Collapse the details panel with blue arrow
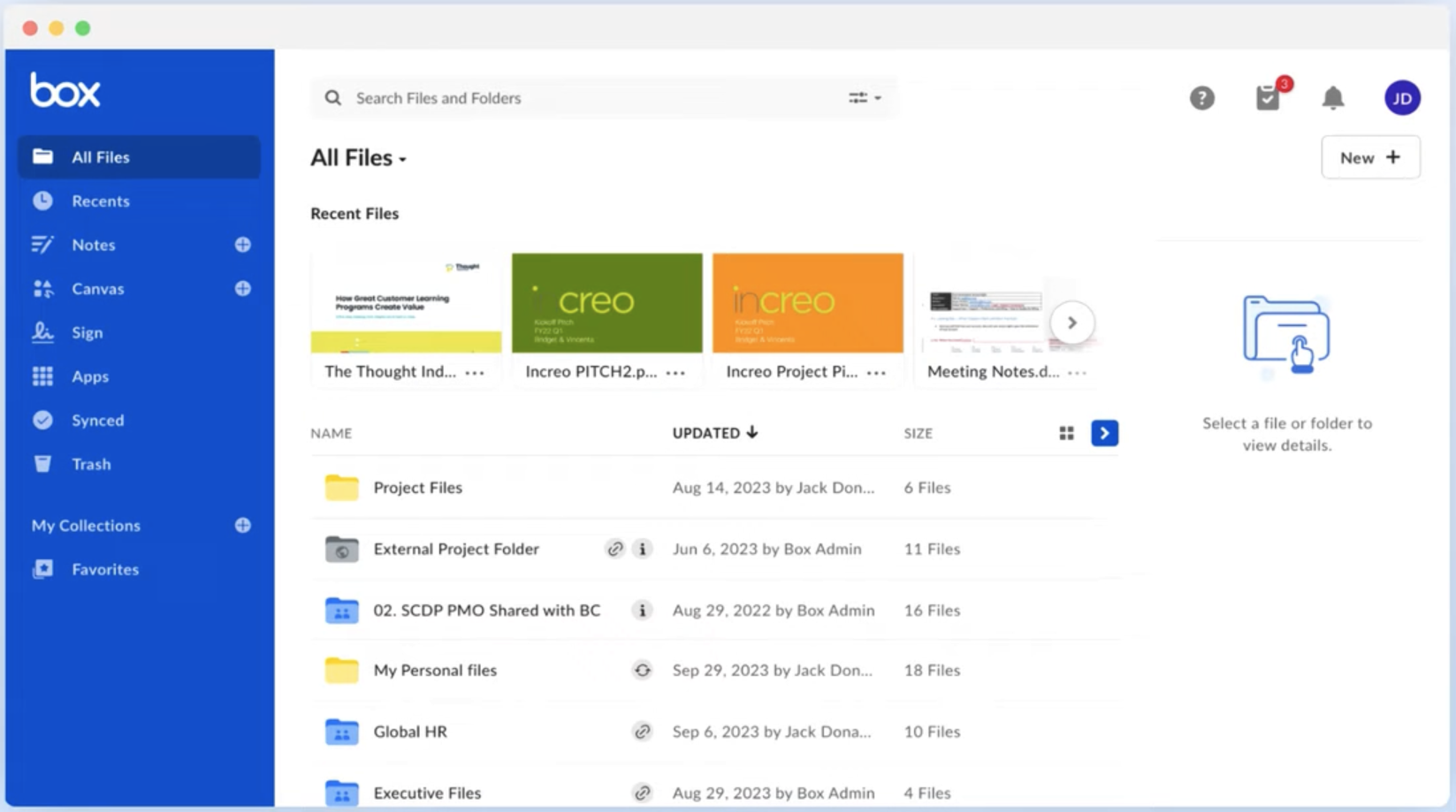 (x=1105, y=433)
